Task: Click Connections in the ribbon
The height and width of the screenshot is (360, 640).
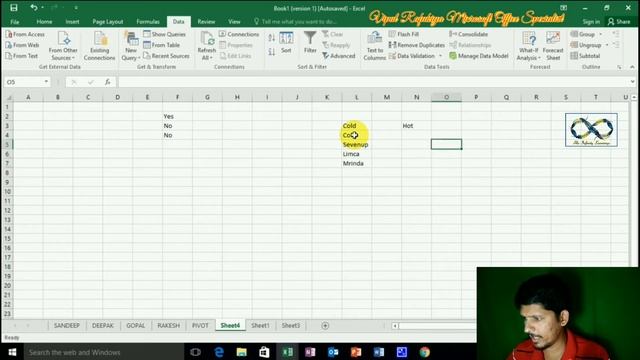Action: pyautogui.click(x=239, y=34)
